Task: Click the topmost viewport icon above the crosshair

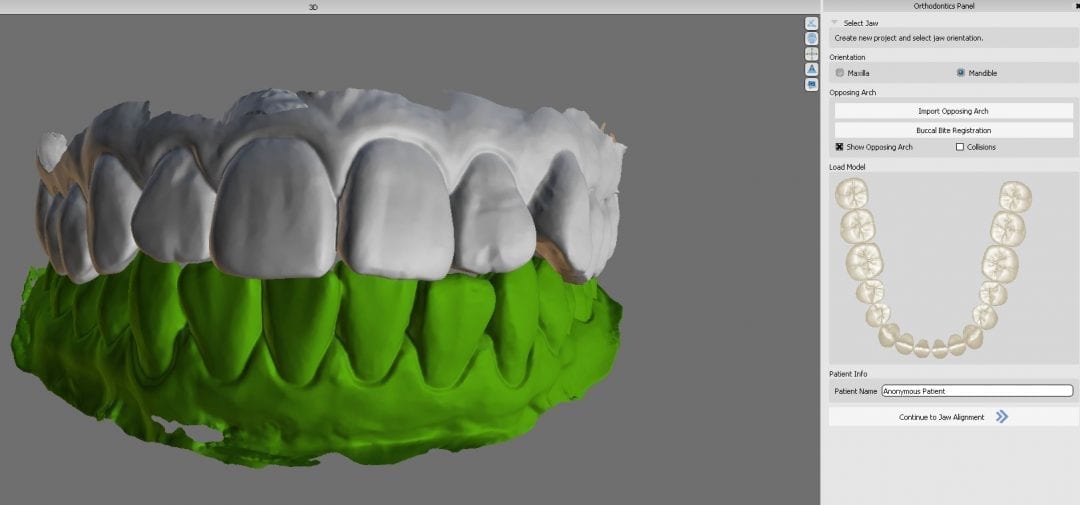Action: point(811,23)
